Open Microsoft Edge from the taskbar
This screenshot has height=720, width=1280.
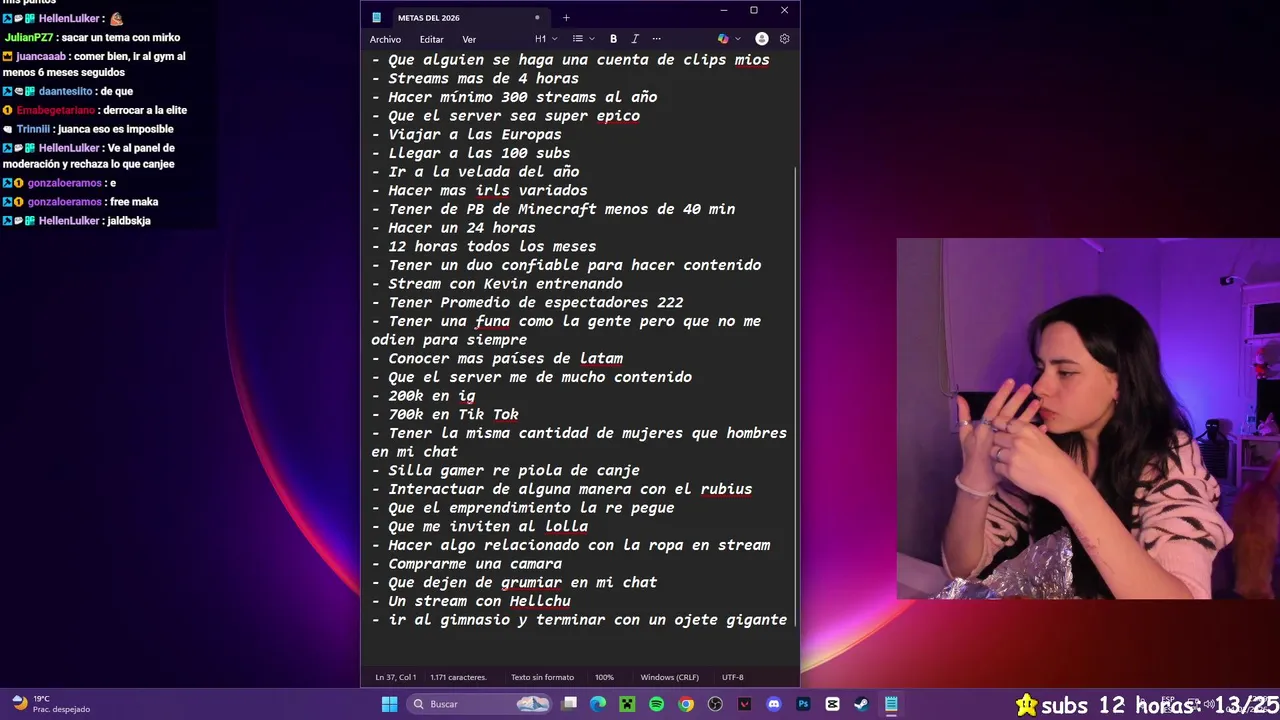pos(598,704)
